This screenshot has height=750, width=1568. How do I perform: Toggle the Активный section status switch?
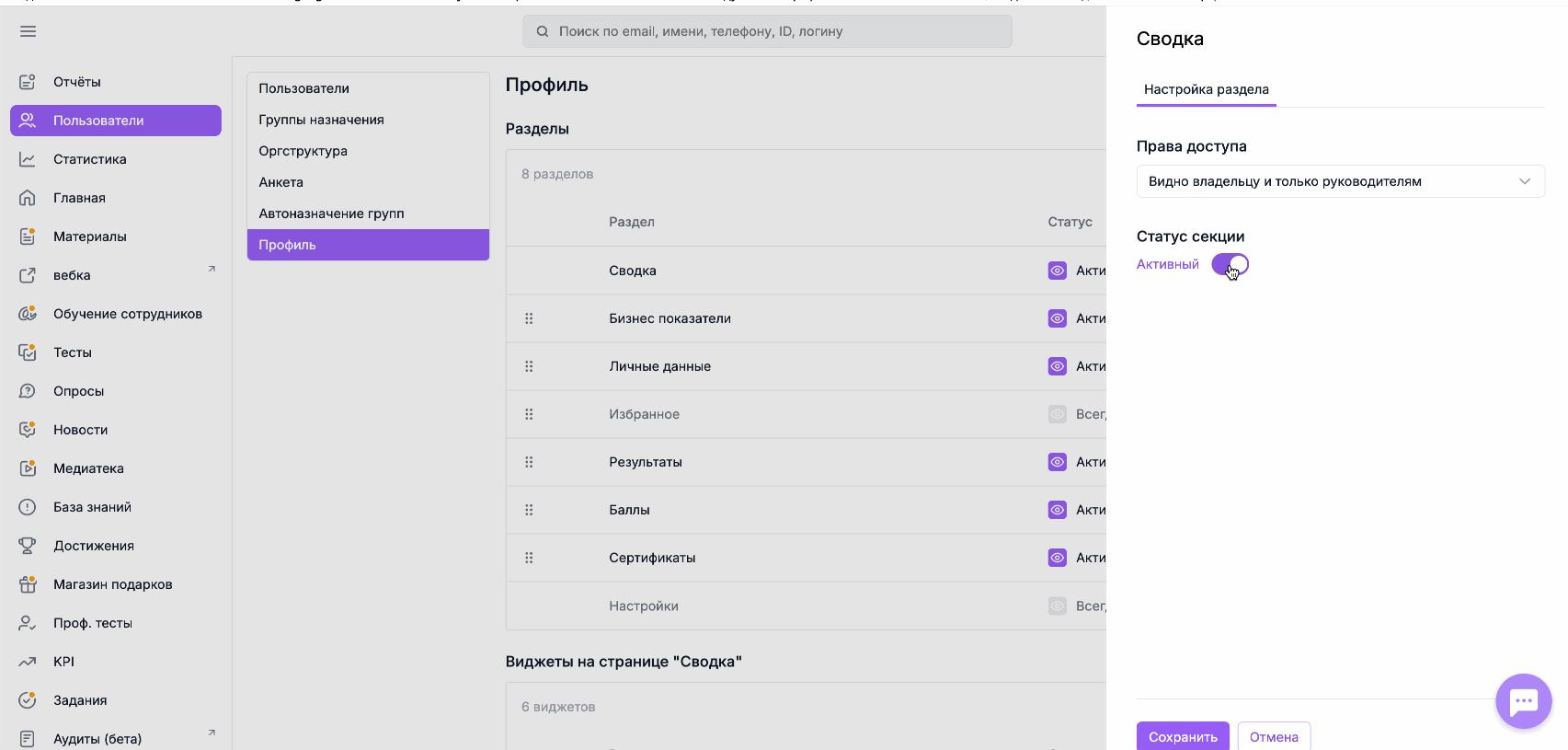(x=1230, y=265)
